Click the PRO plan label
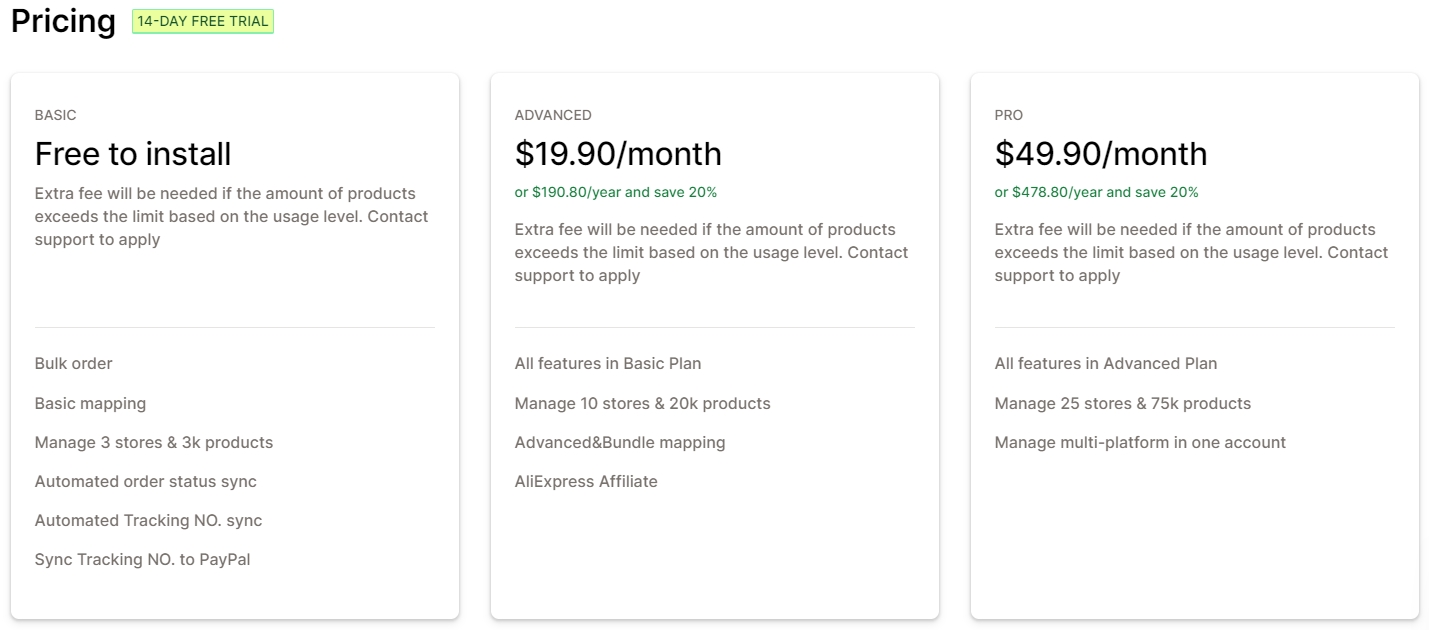1429x630 pixels. [x=1008, y=115]
